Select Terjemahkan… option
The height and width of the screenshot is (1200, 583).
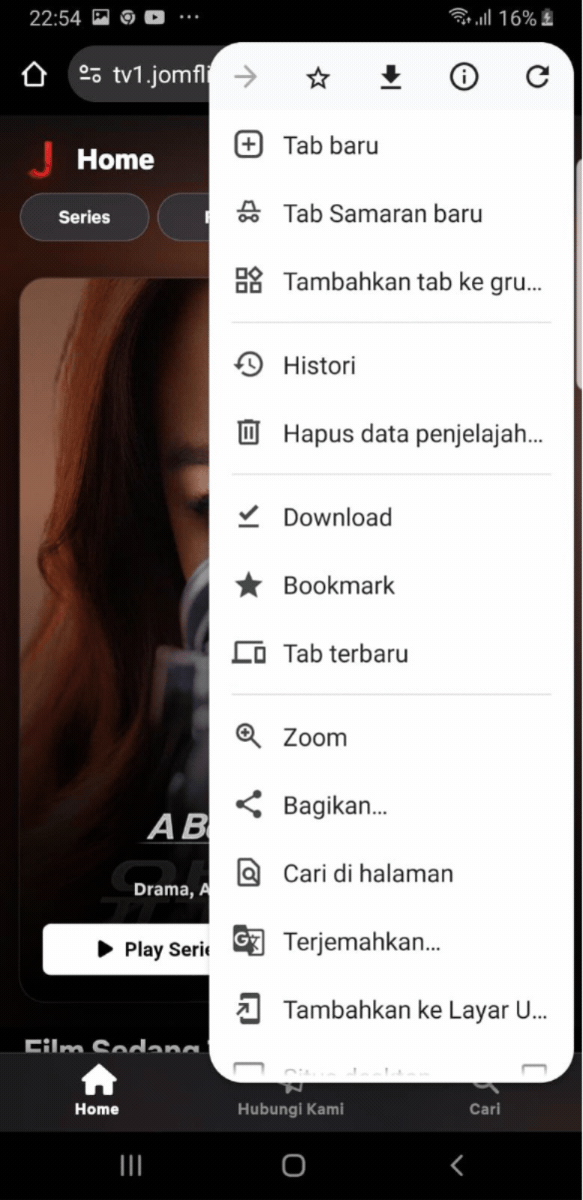pyautogui.click(x=392, y=941)
